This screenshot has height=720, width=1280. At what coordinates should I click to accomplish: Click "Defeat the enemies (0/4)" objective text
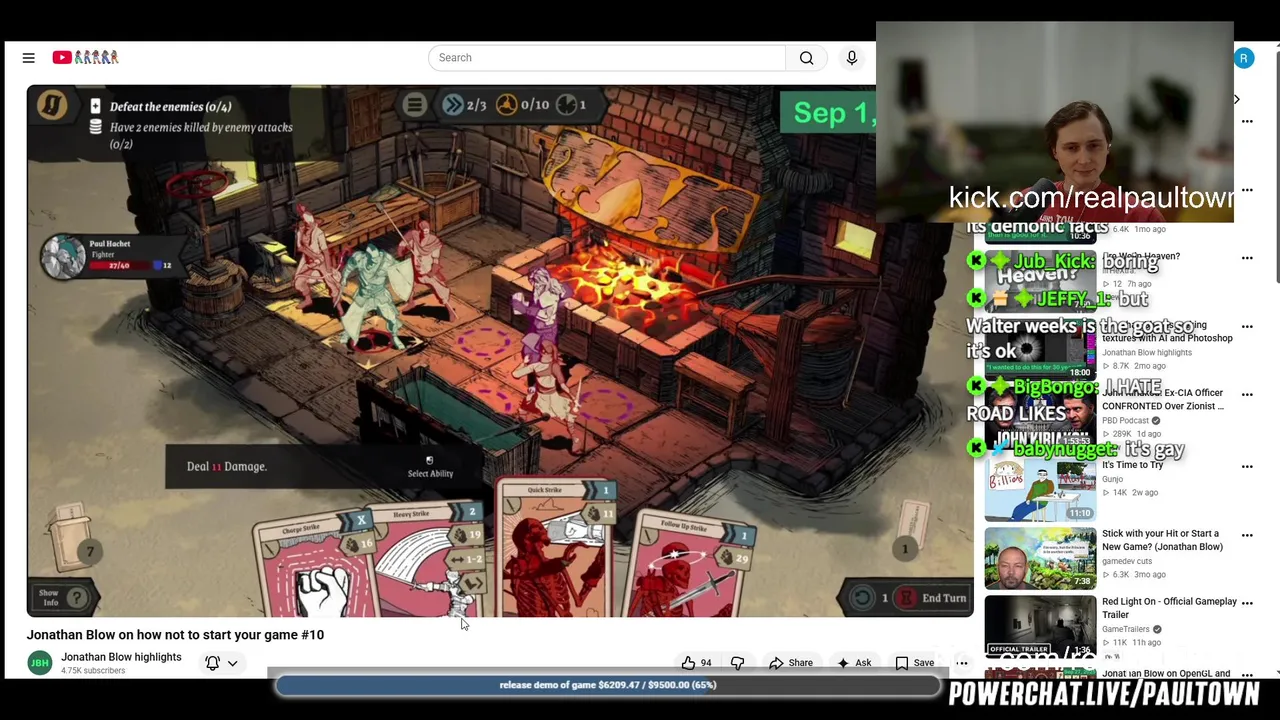pos(171,107)
